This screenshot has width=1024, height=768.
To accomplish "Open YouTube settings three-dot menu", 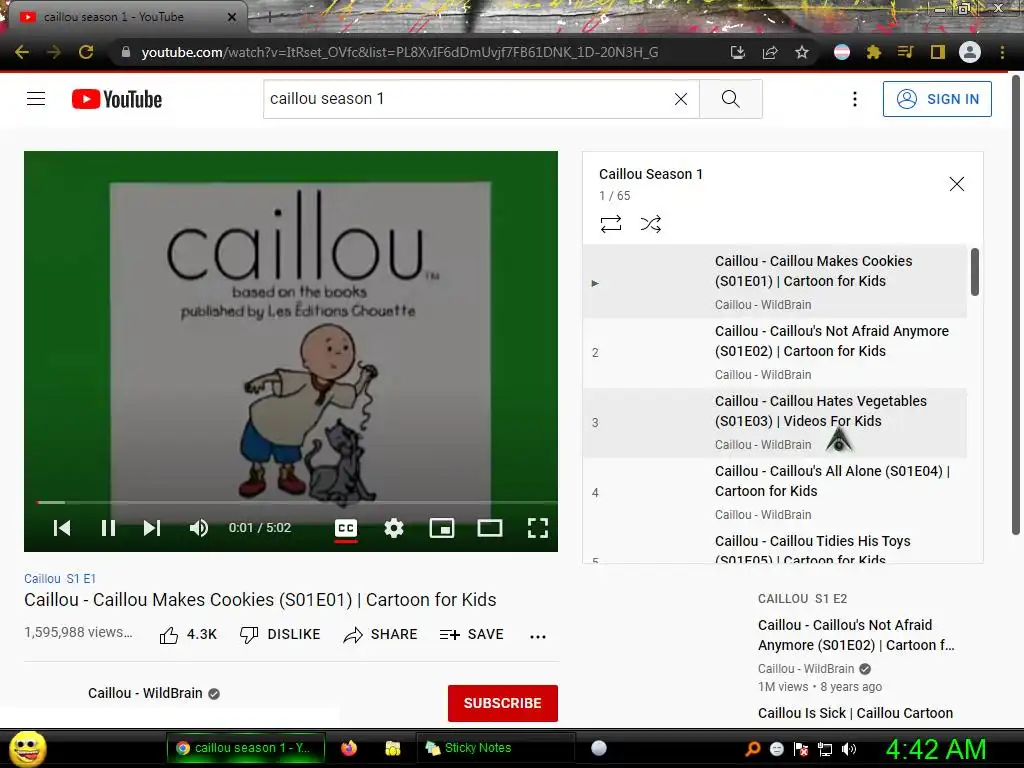I will point(854,99).
